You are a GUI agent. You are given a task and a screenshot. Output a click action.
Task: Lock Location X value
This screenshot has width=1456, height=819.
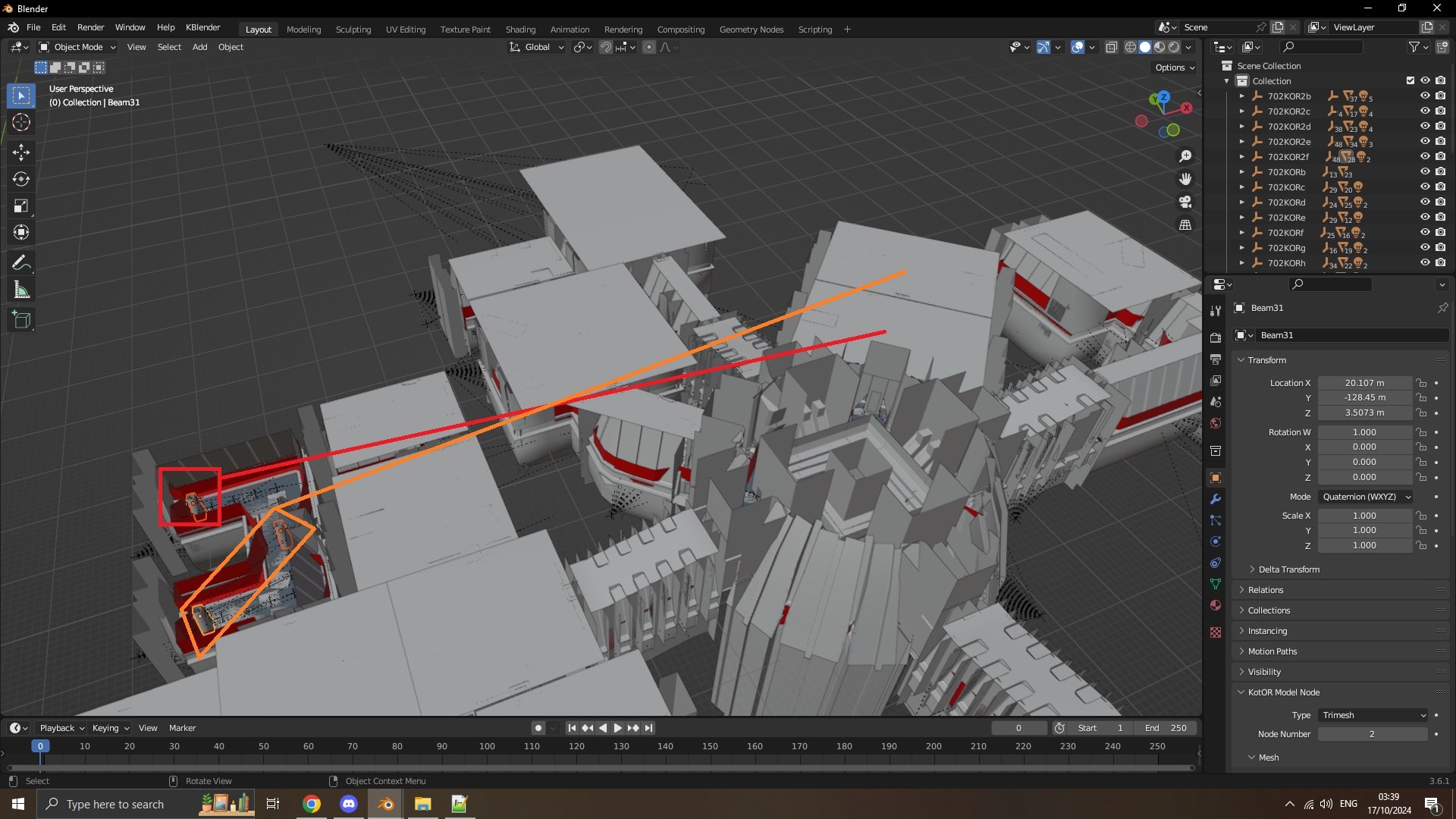tap(1422, 383)
